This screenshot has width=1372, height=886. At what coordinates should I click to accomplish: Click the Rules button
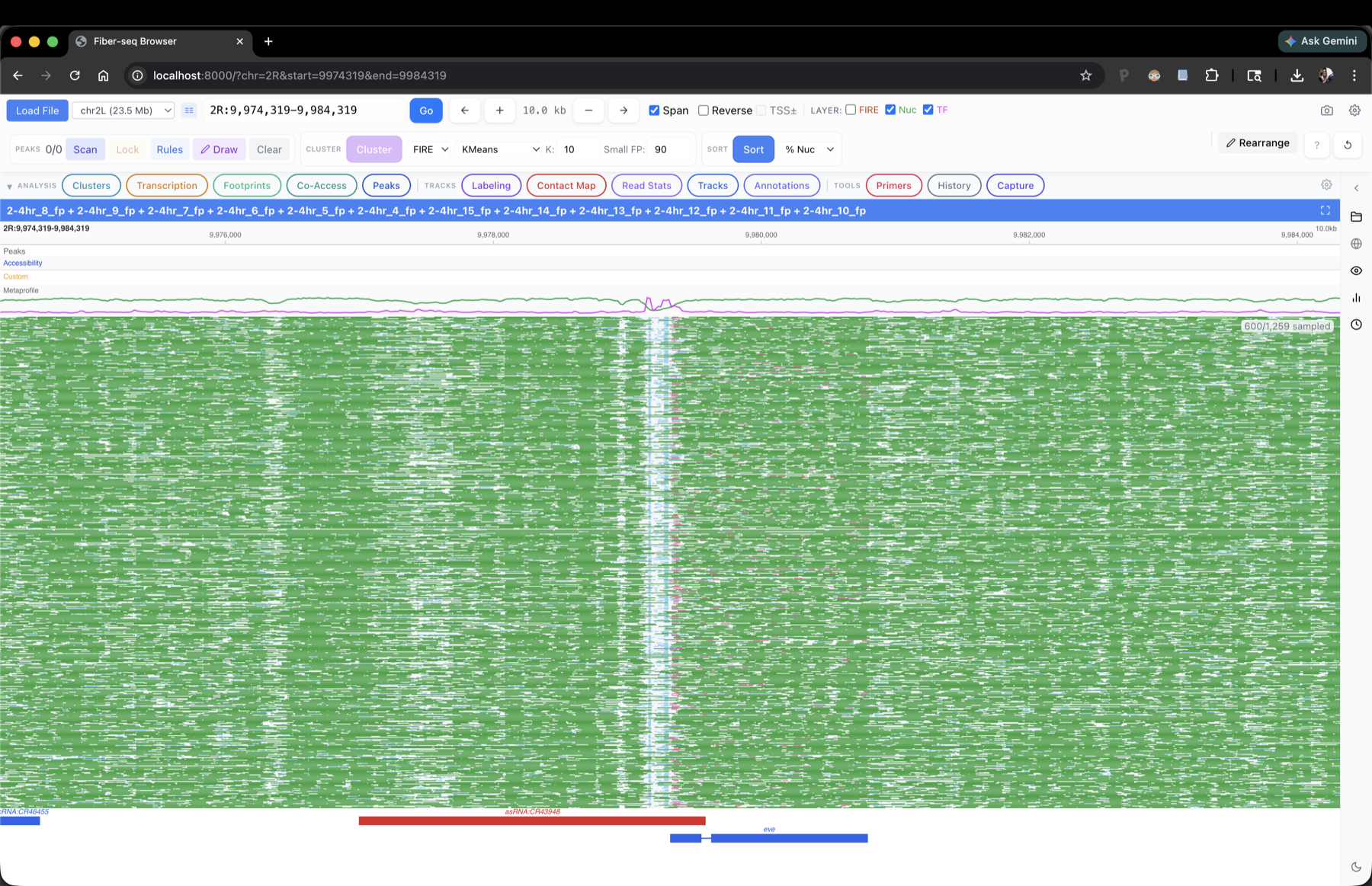[170, 149]
